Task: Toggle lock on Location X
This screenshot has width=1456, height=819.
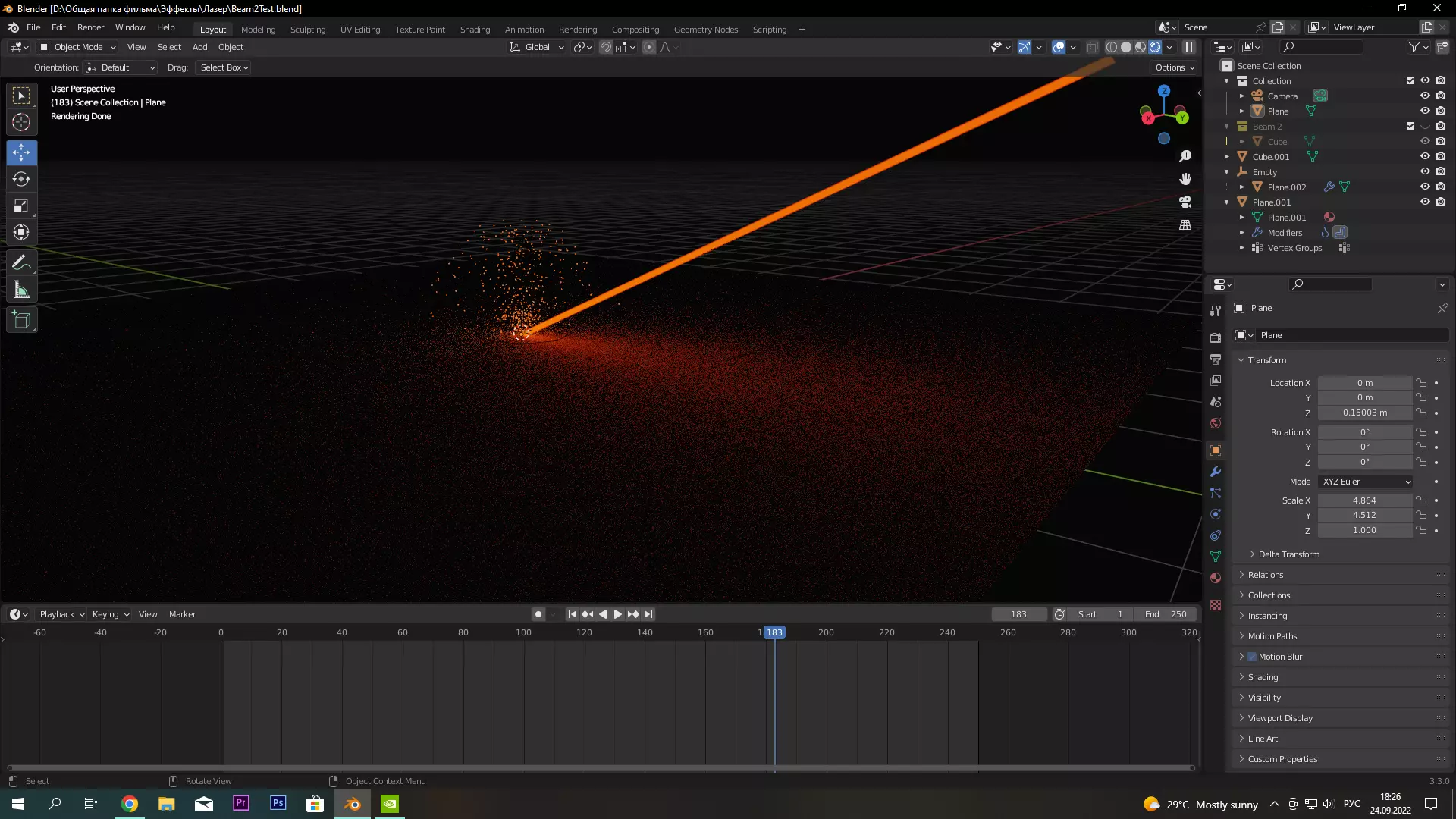Action: click(1422, 383)
